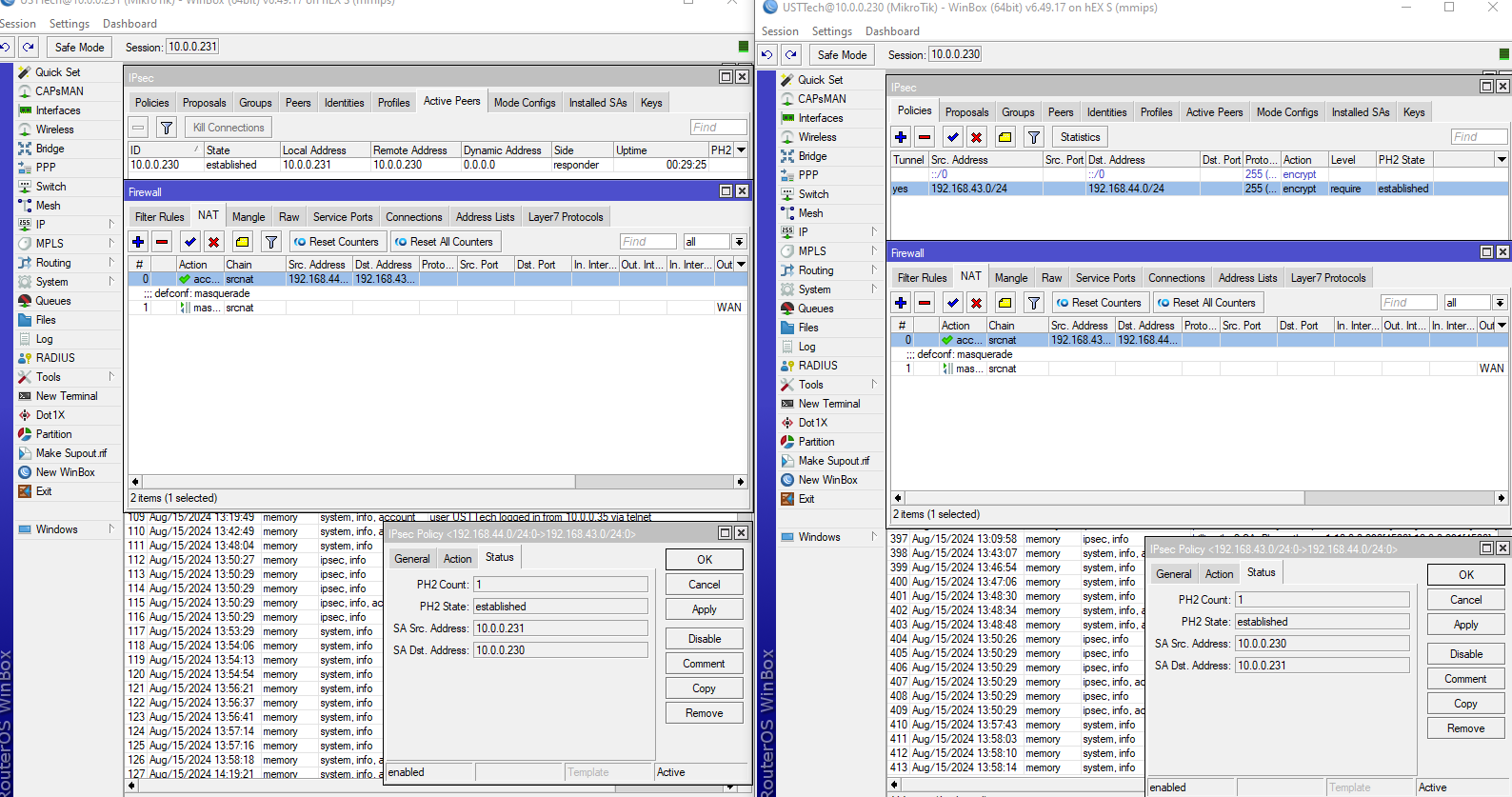Click the Undo icon in right WinBox toolbar
This screenshot has height=797, width=1512.
click(767, 55)
